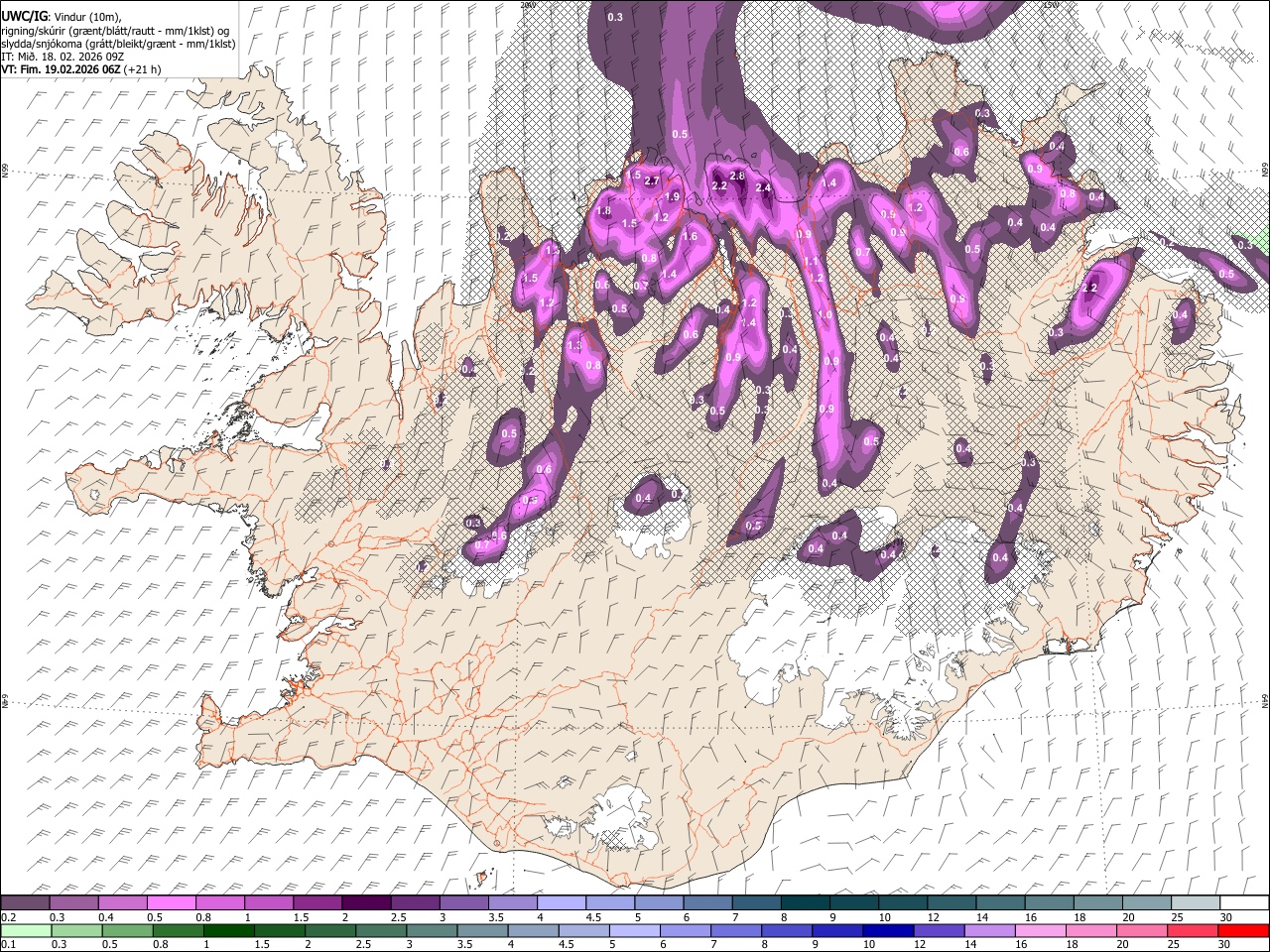
Task: Click the 2.4 snowfall value on map
Action: tap(763, 187)
